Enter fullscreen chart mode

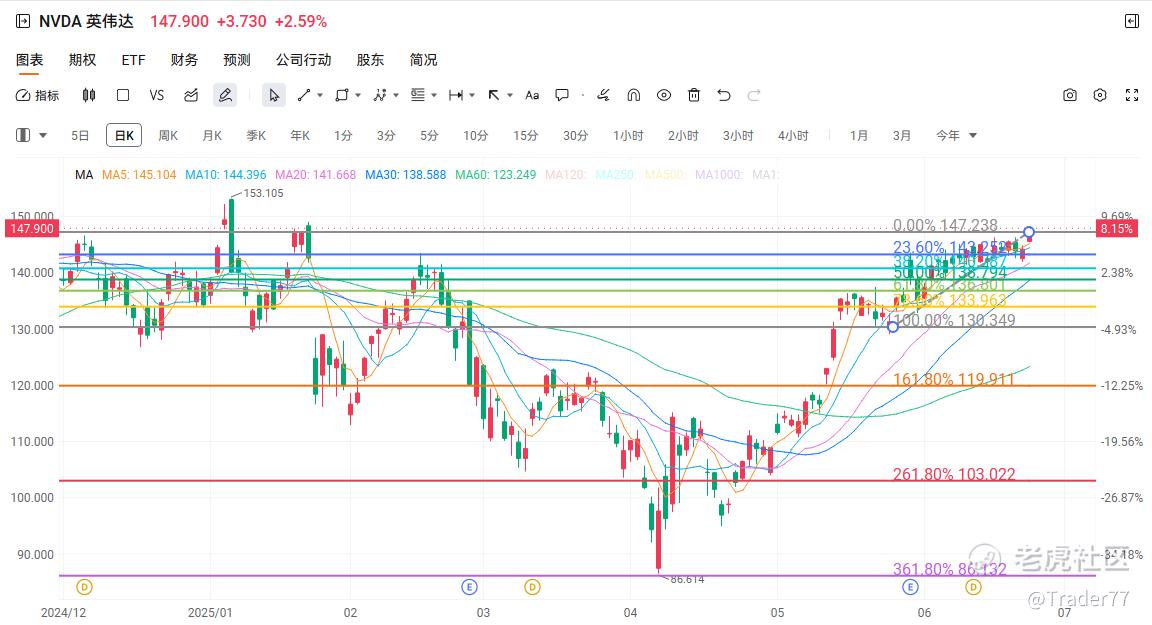tap(1131, 95)
